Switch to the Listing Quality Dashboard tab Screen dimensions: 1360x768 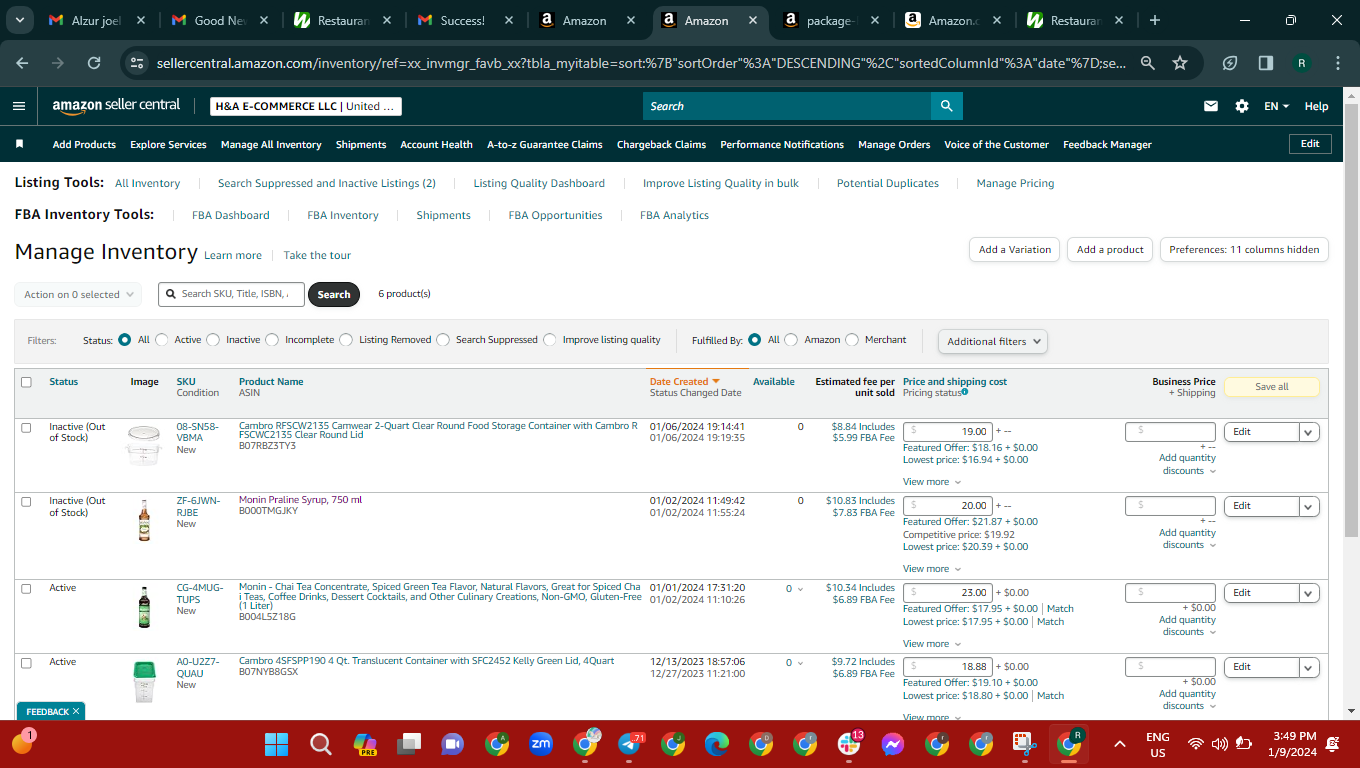[539, 183]
